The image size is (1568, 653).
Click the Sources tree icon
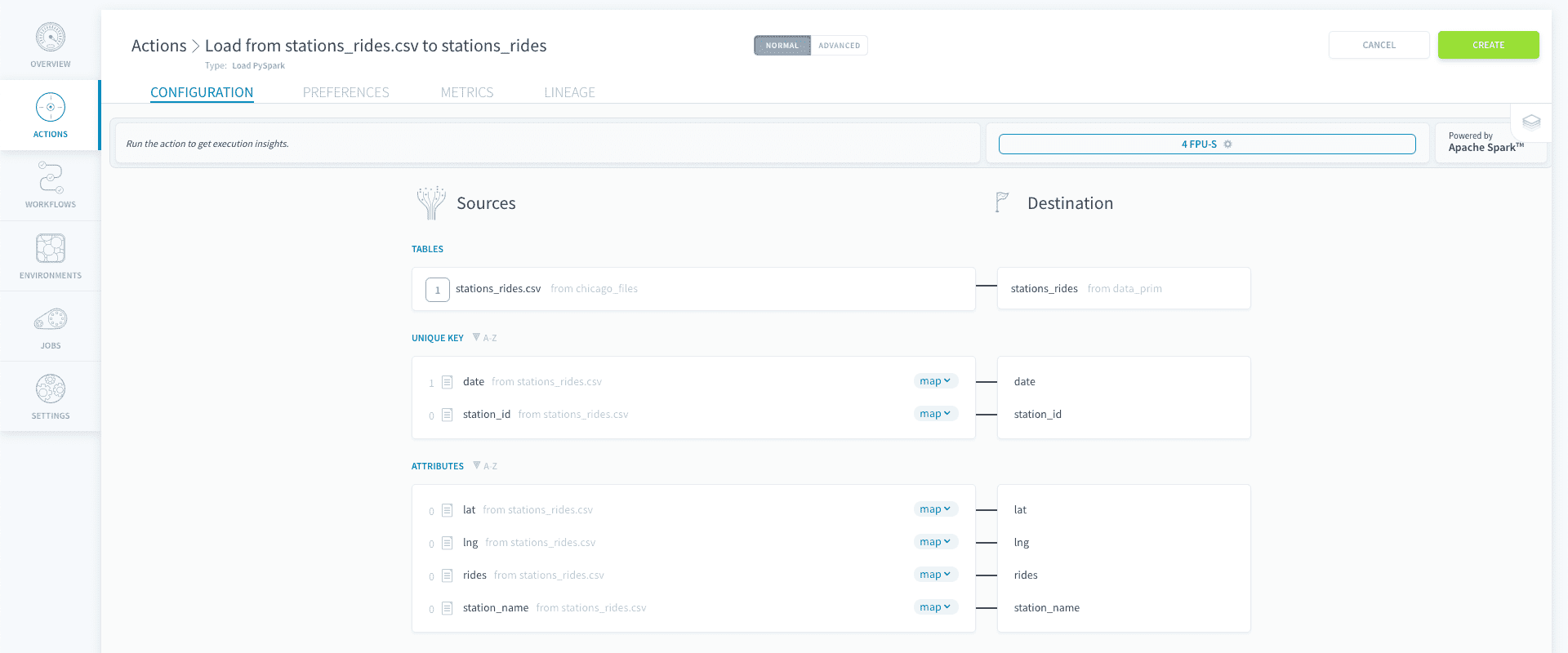pyautogui.click(x=430, y=203)
